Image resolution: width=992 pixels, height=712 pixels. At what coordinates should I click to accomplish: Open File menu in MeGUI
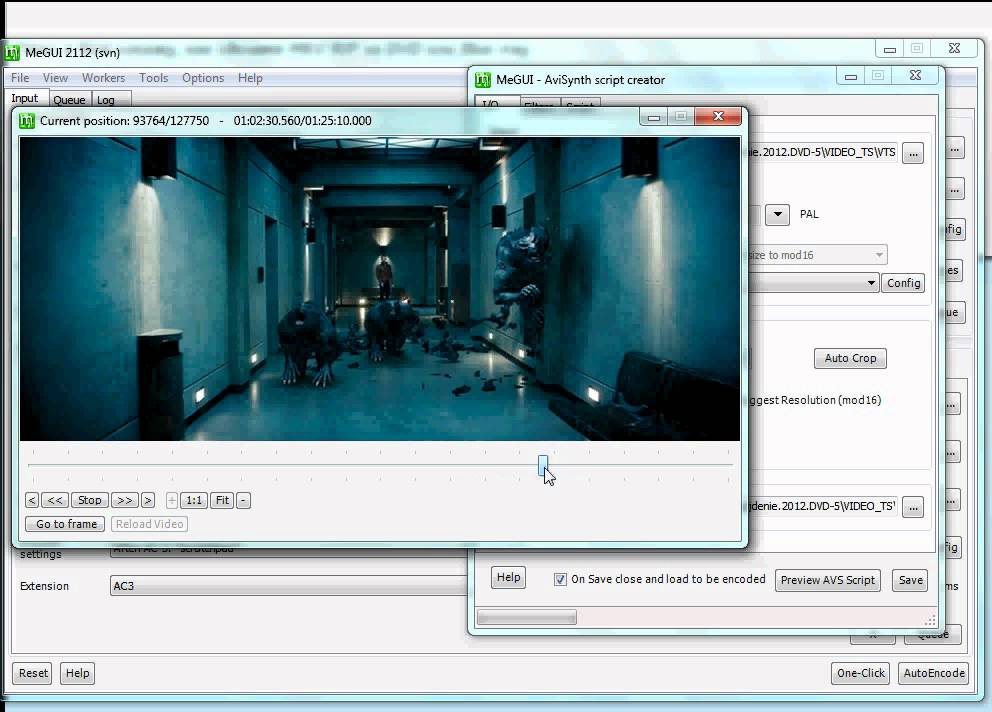pos(20,78)
